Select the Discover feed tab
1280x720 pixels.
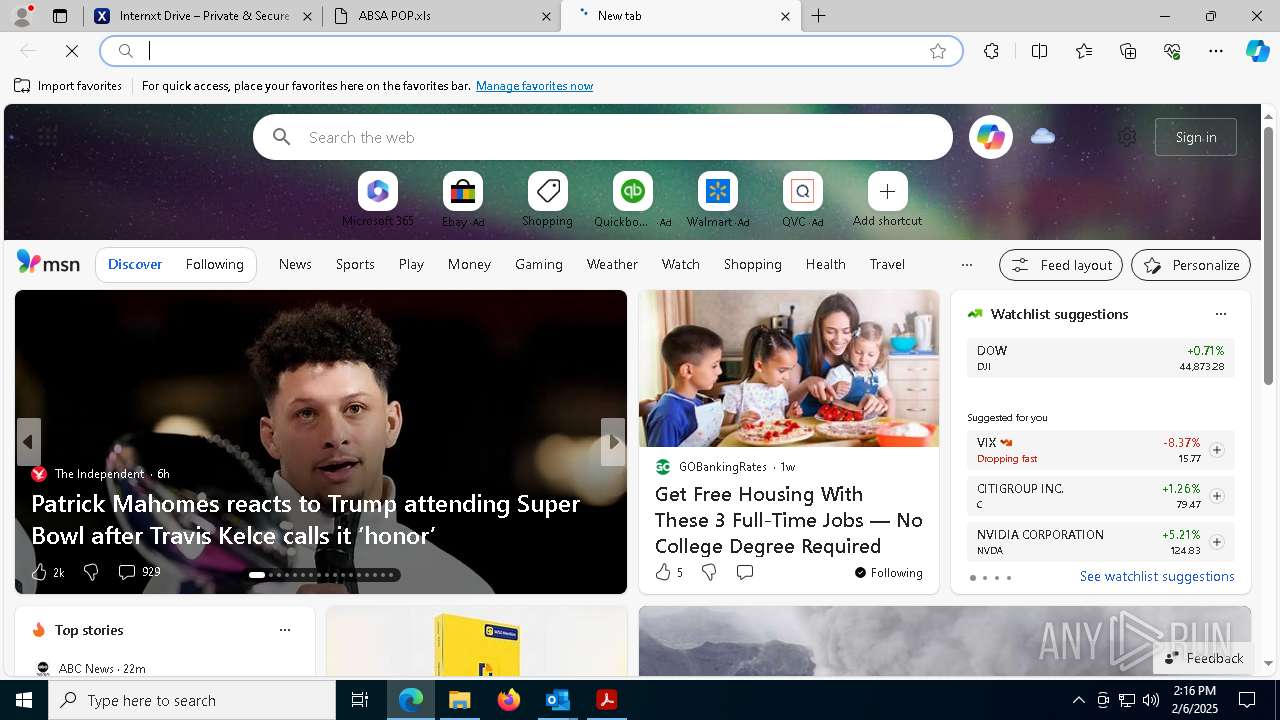pyautogui.click(x=135, y=264)
